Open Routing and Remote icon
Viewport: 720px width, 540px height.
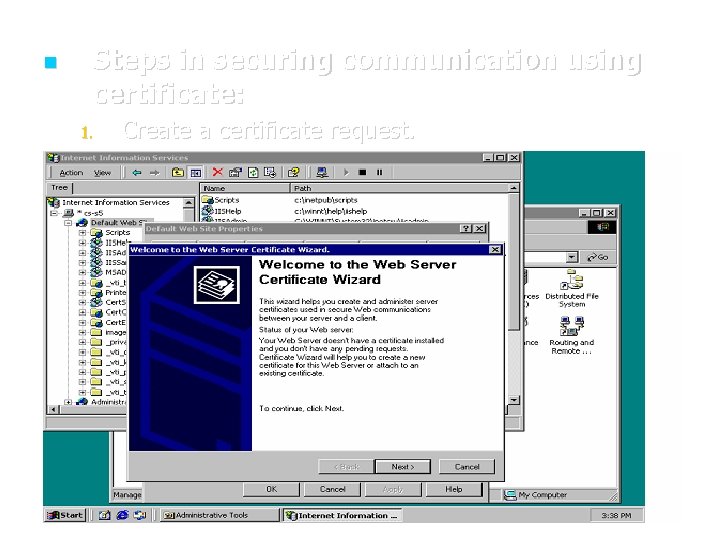[572, 336]
